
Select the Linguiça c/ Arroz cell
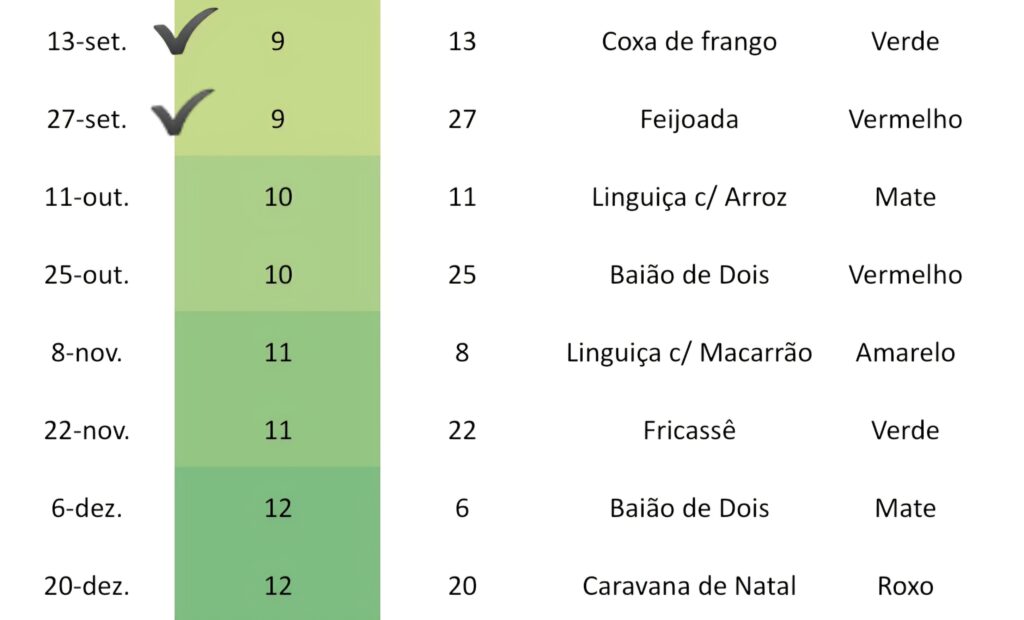point(689,197)
